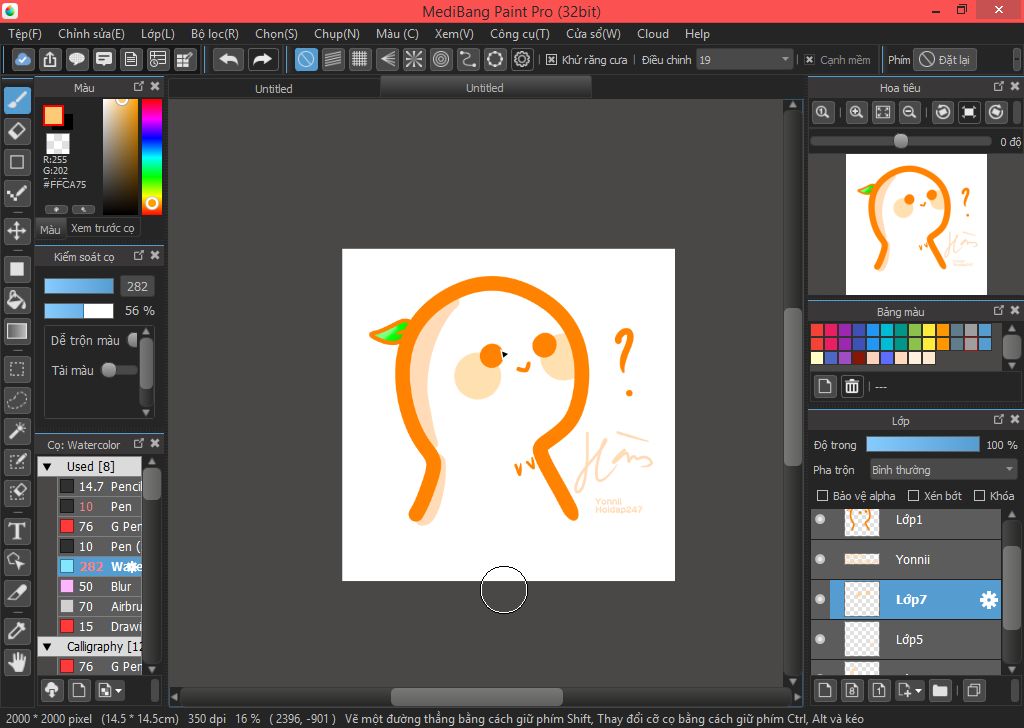The height and width of the screenshot is (728, 1024).
Task: Choose the Hand pan tool
Action: (17, 663)
